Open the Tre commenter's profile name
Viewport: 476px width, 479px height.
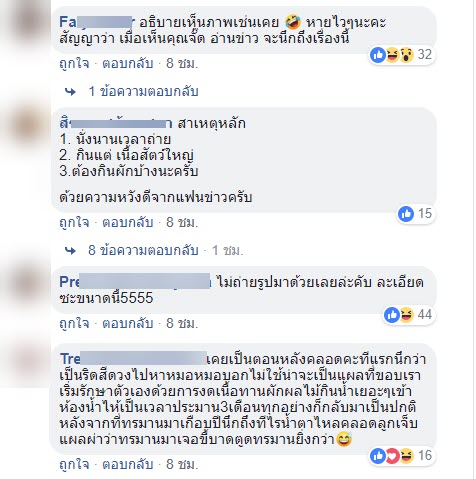tap(133, 359)
